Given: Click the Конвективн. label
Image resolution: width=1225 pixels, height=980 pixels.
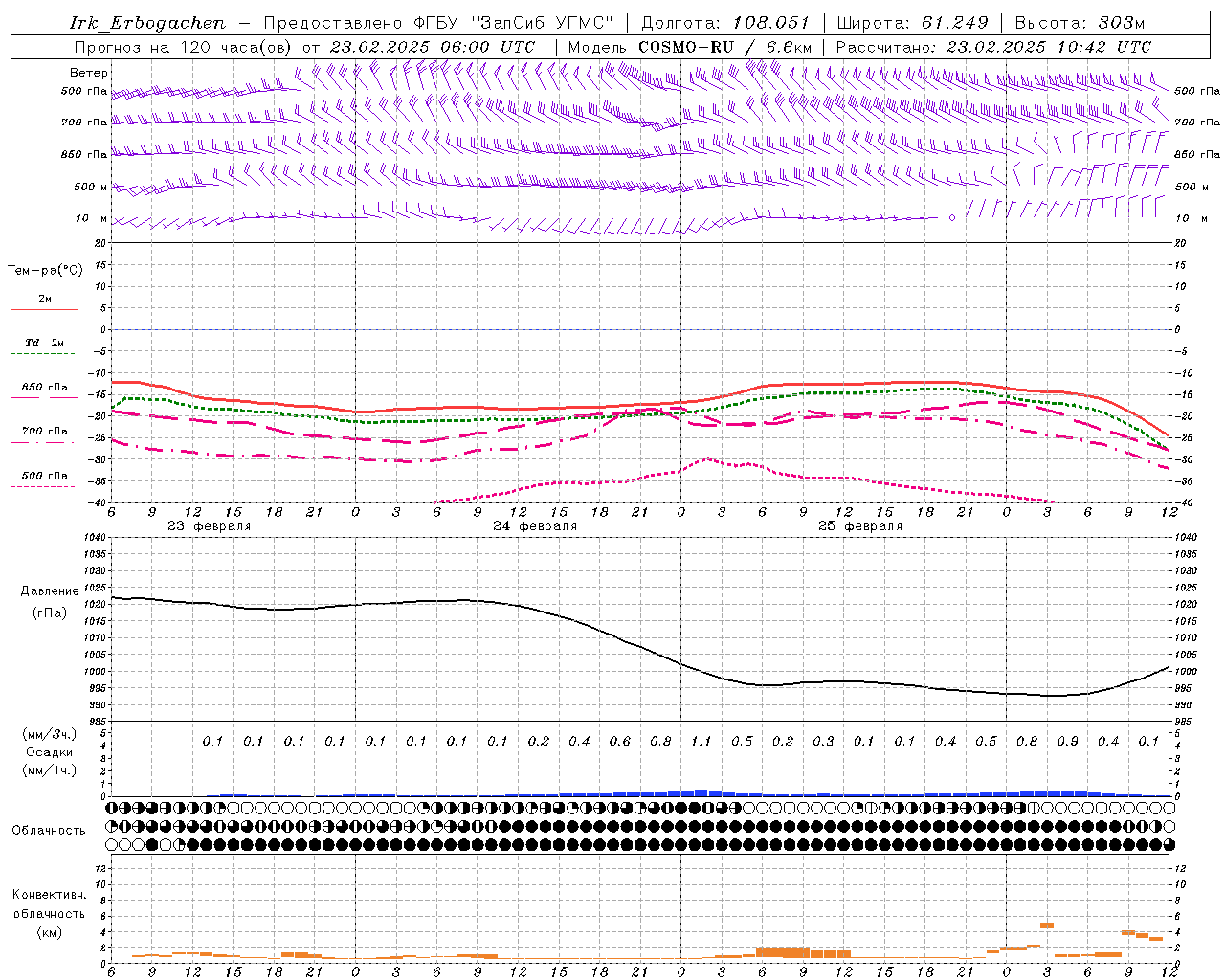Looking at the screenshot, I should pos(49,895).
